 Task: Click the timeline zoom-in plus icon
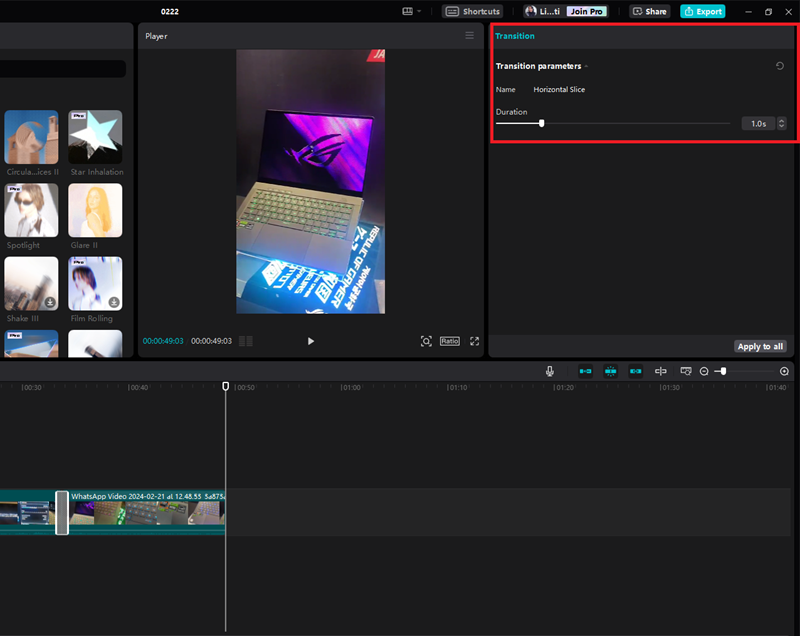tap(784, 371)
